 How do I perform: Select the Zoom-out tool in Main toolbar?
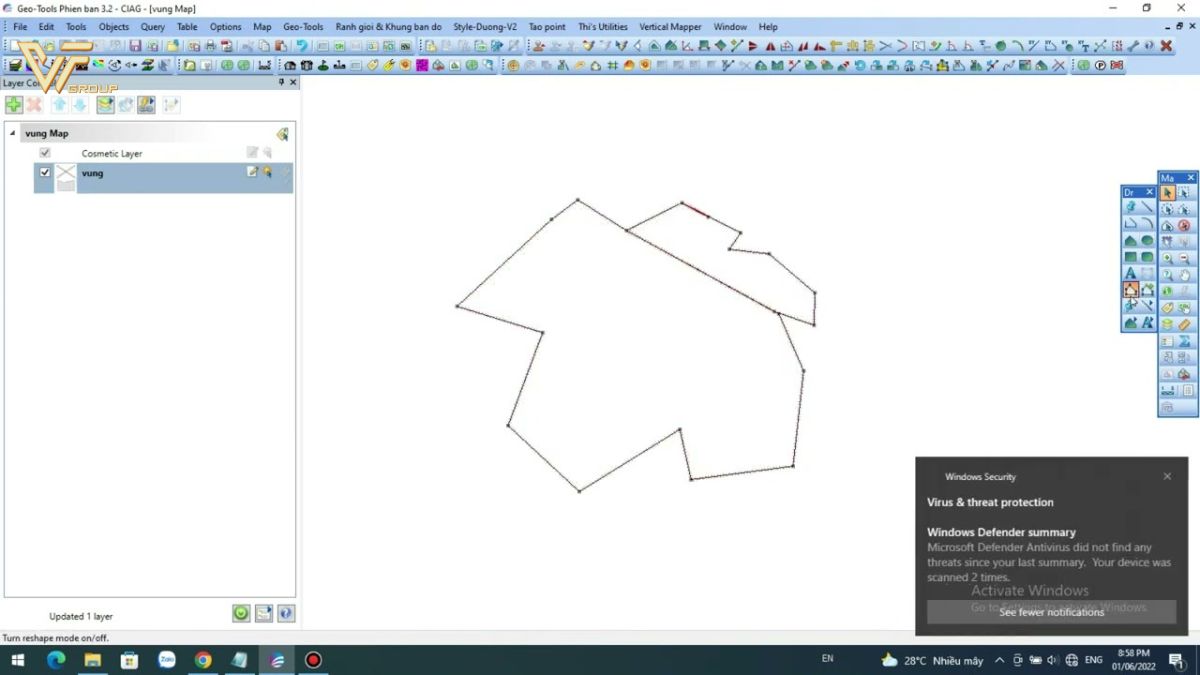pyautogui.click(x=1184, y=258)
